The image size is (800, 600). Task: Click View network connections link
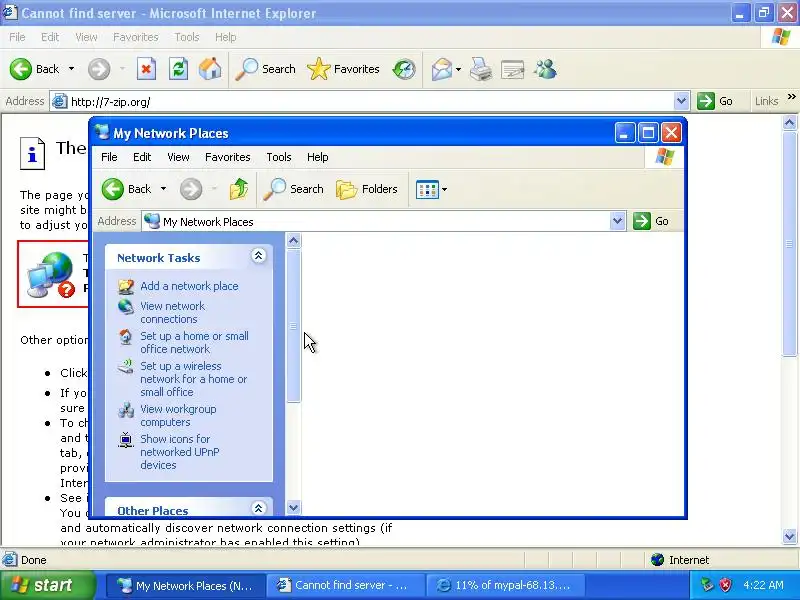pos(172,312)
